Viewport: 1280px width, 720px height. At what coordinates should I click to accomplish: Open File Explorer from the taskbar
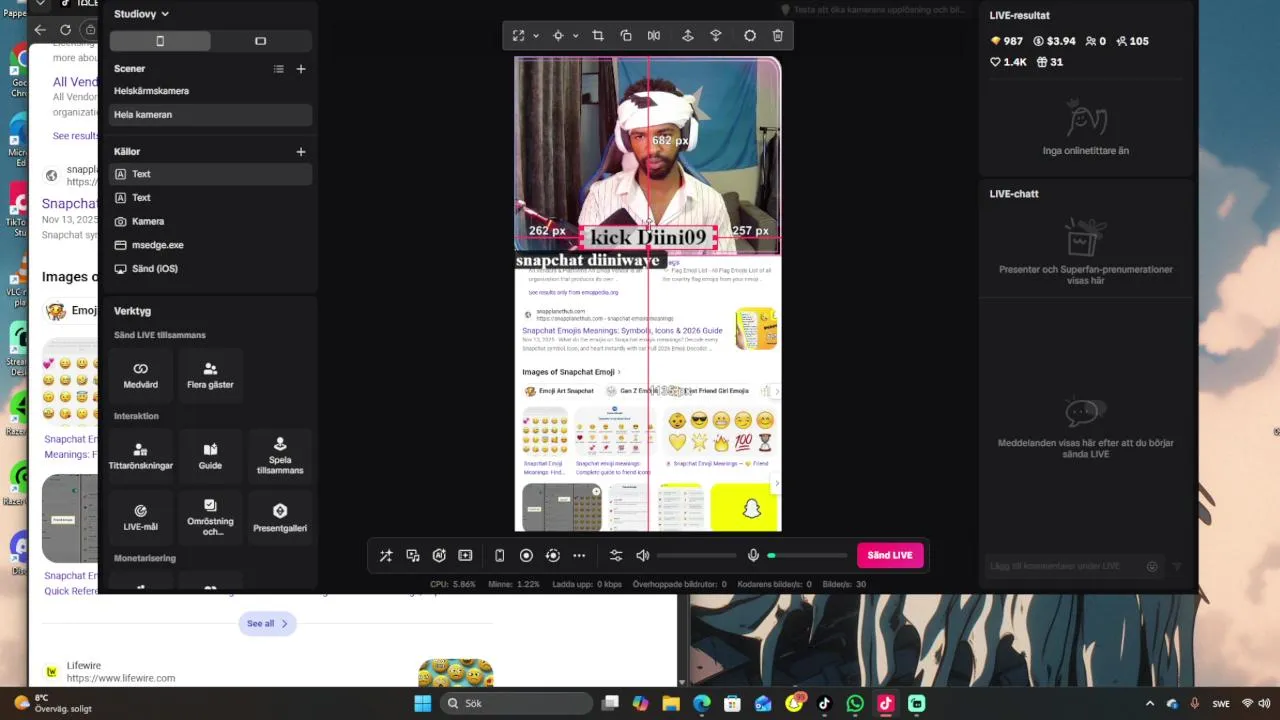point(671,704)
